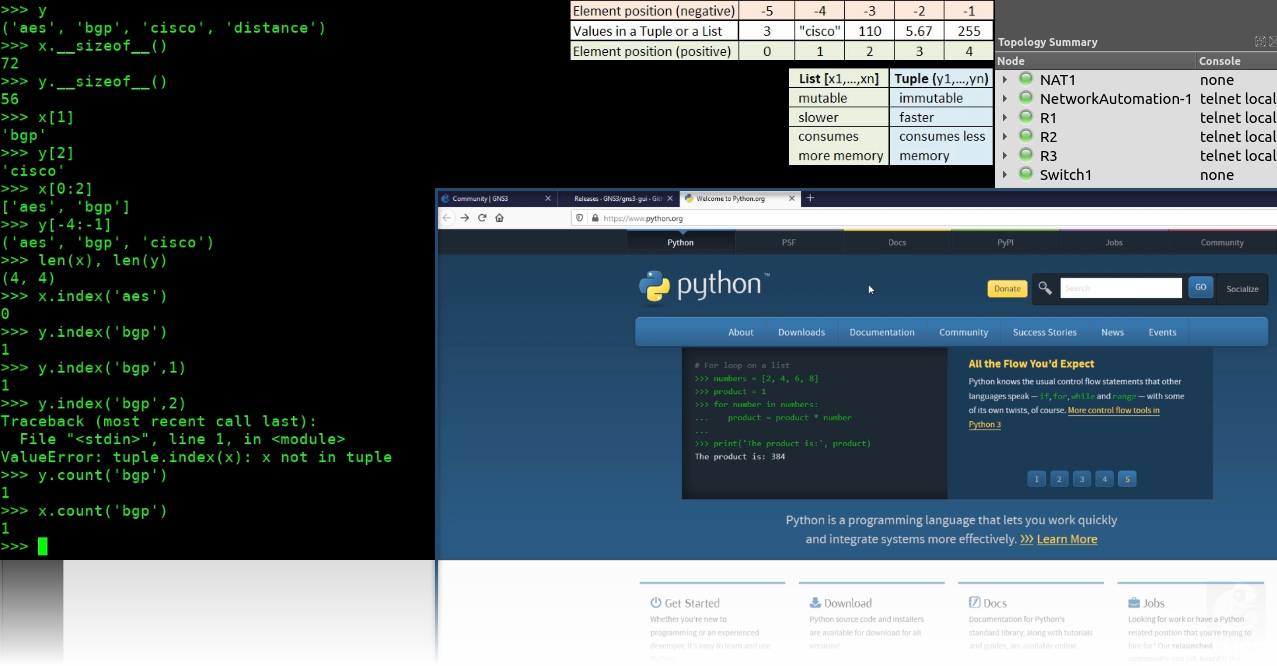This screenshot has height=666, width=1277.
Task: Select slide 3 in the code carousel
Action: pyautogui.click(x=1082, y=479)
